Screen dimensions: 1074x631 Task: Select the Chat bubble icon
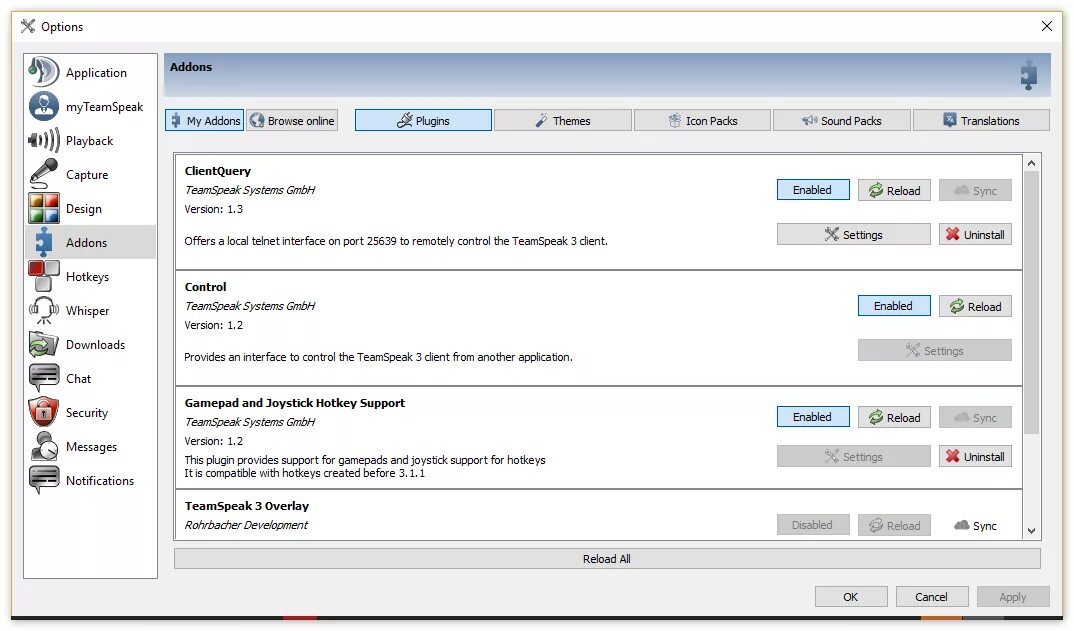[x=43, y=378]
